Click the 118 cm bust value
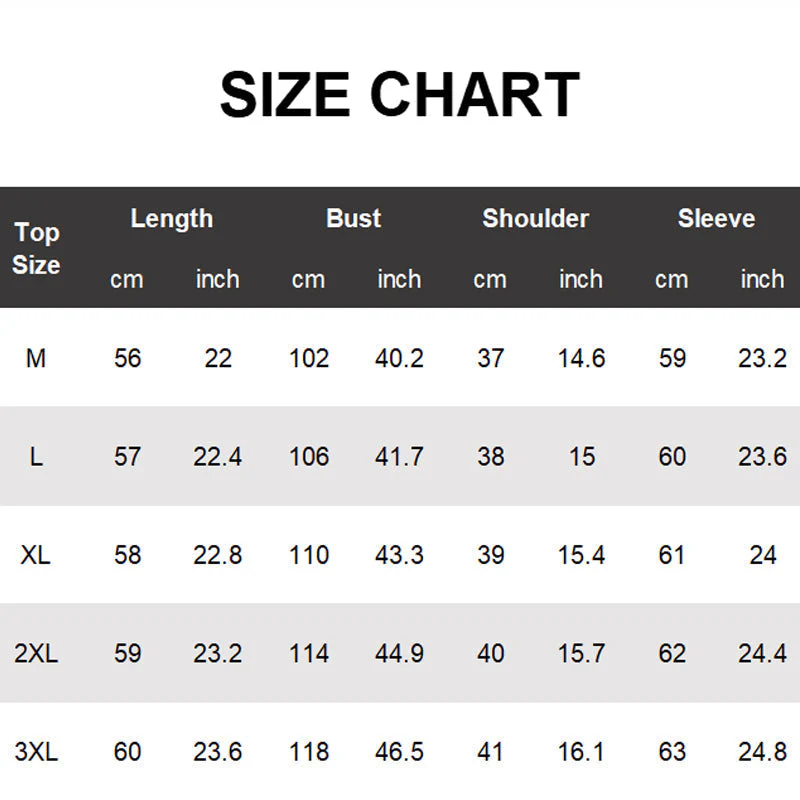This screenshot has height=800, width=800. click(x=308, y=751)
